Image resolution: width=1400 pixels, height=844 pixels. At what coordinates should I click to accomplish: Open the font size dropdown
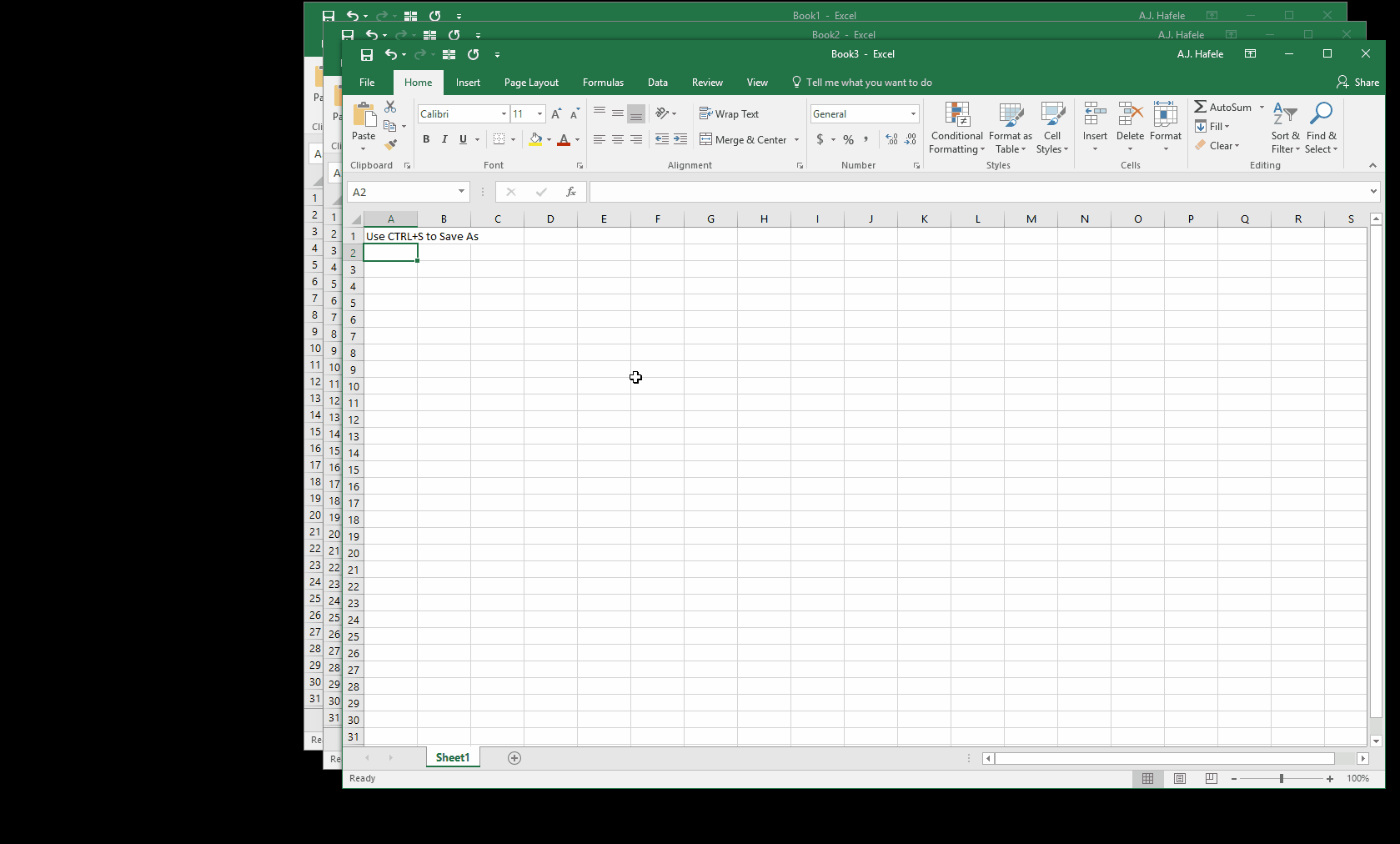click(540, 113)
